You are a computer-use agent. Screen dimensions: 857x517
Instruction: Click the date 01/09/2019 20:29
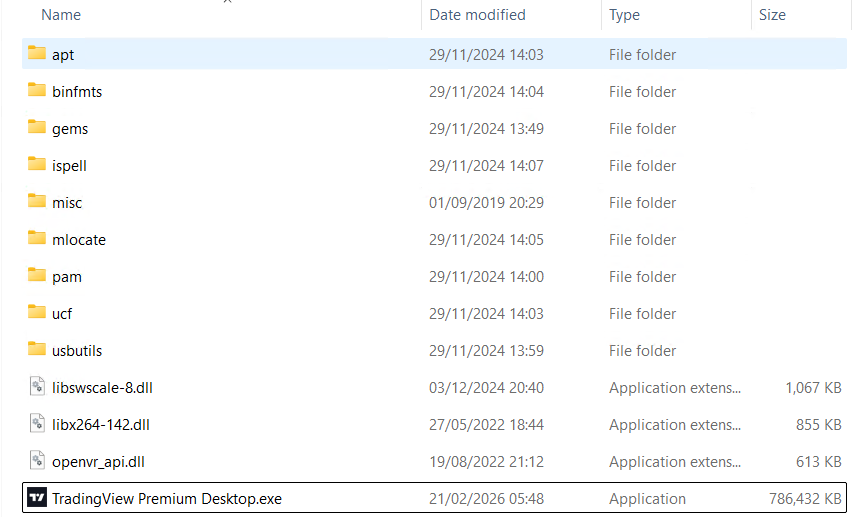tap(486, 203)
